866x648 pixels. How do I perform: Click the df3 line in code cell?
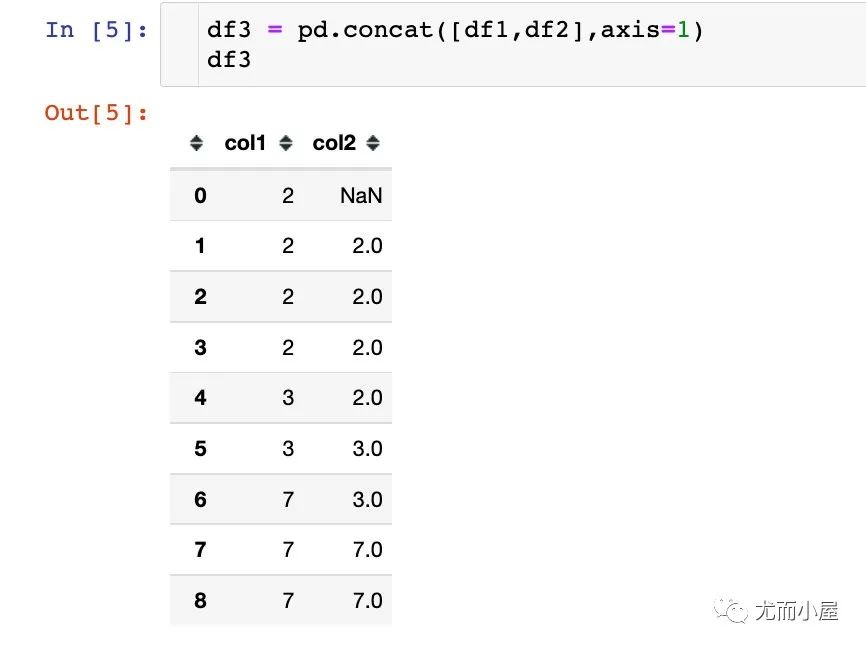229,60
